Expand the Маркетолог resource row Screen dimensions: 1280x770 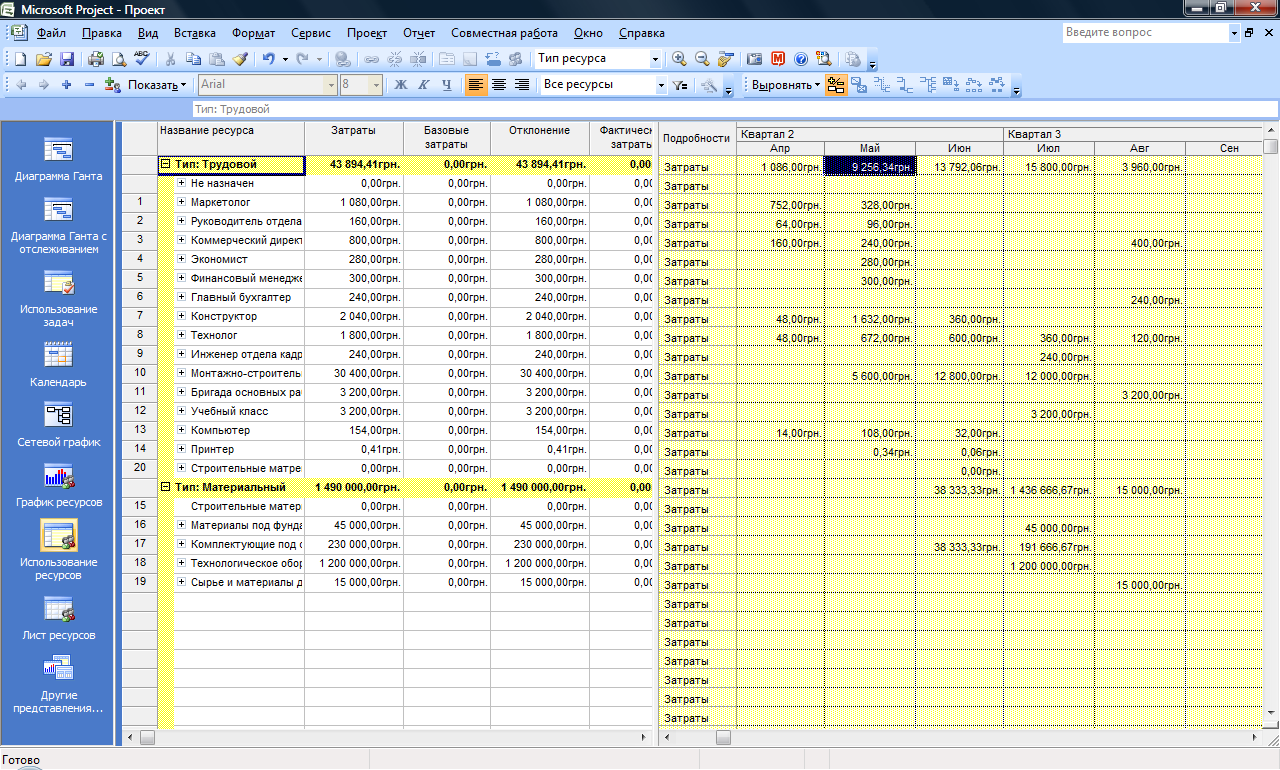[182, 202]
